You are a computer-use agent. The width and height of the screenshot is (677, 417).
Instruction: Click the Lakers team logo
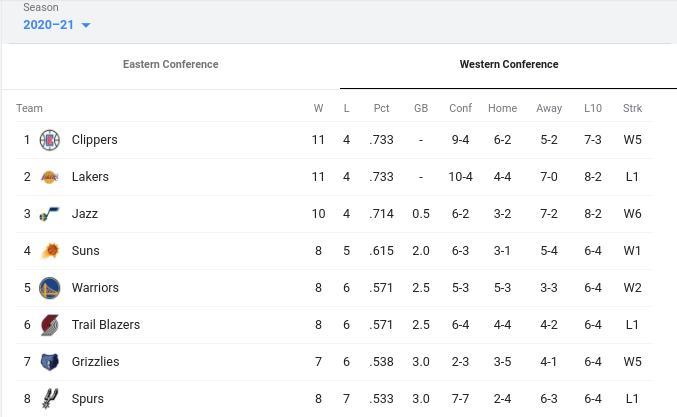49,177
